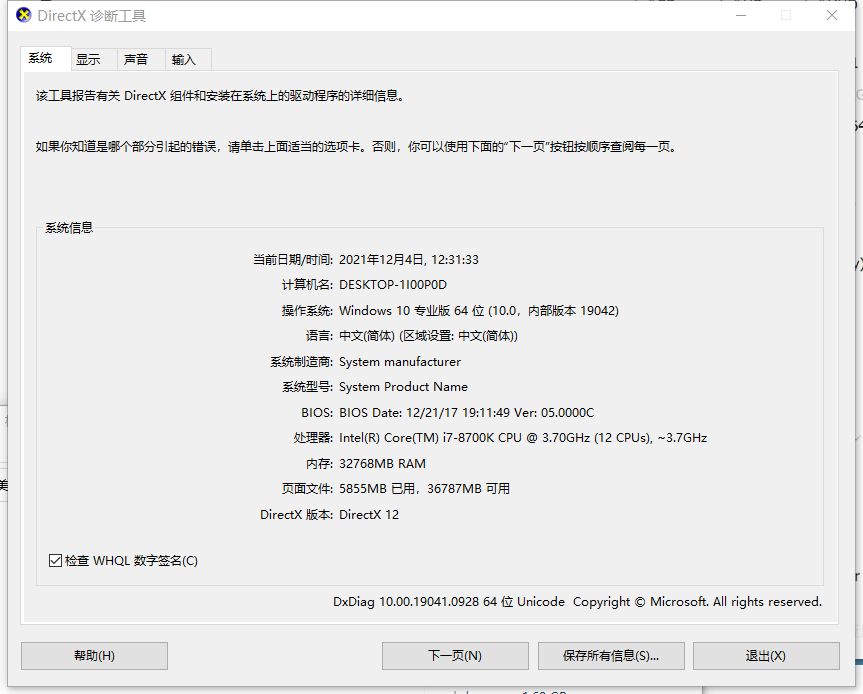Close the DirectX 诊断工具 window
This screenshot has height=694, width=863.
pyautogui.click(x=832, y=15)
